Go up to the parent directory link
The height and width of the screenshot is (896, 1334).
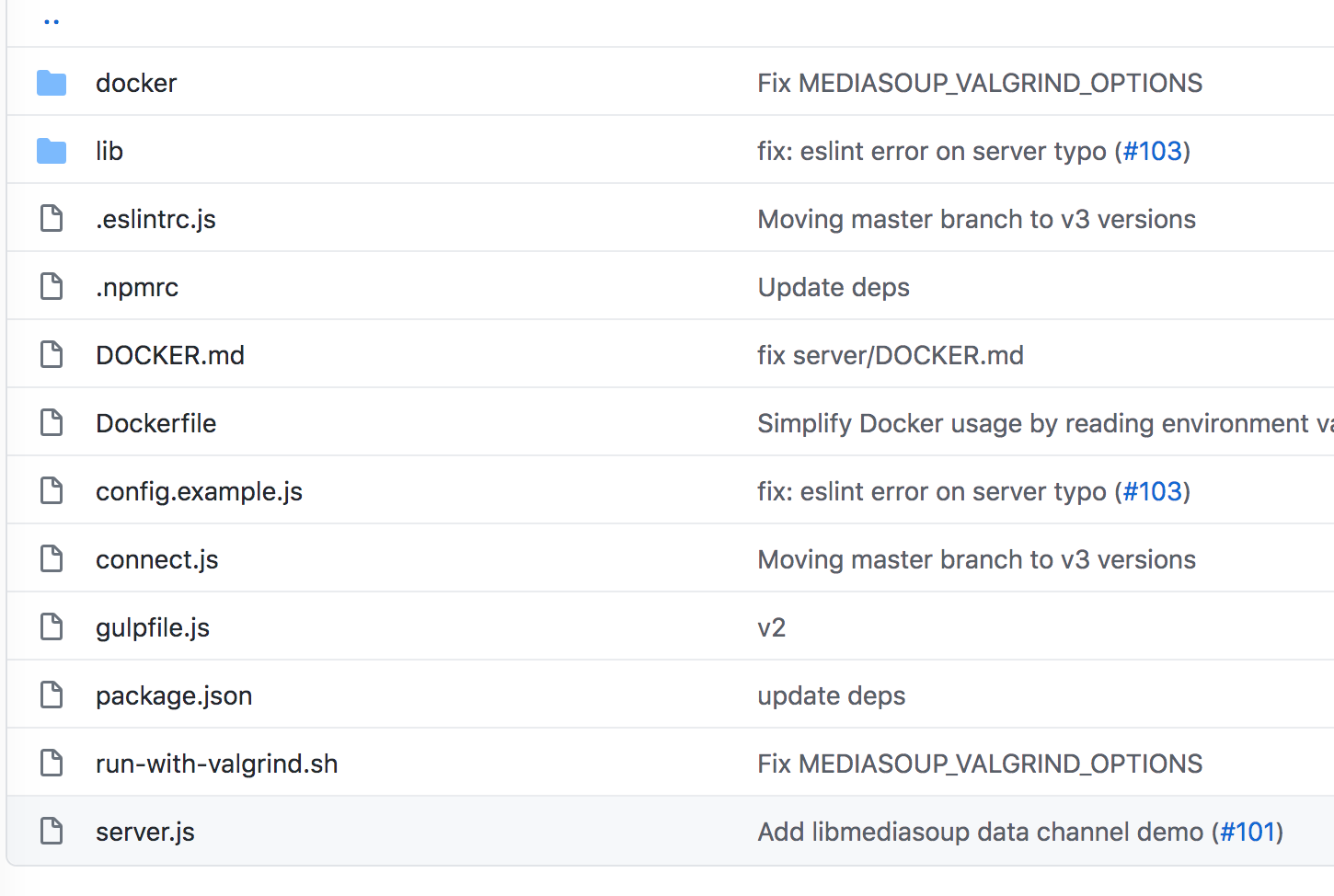click(52, 22)
